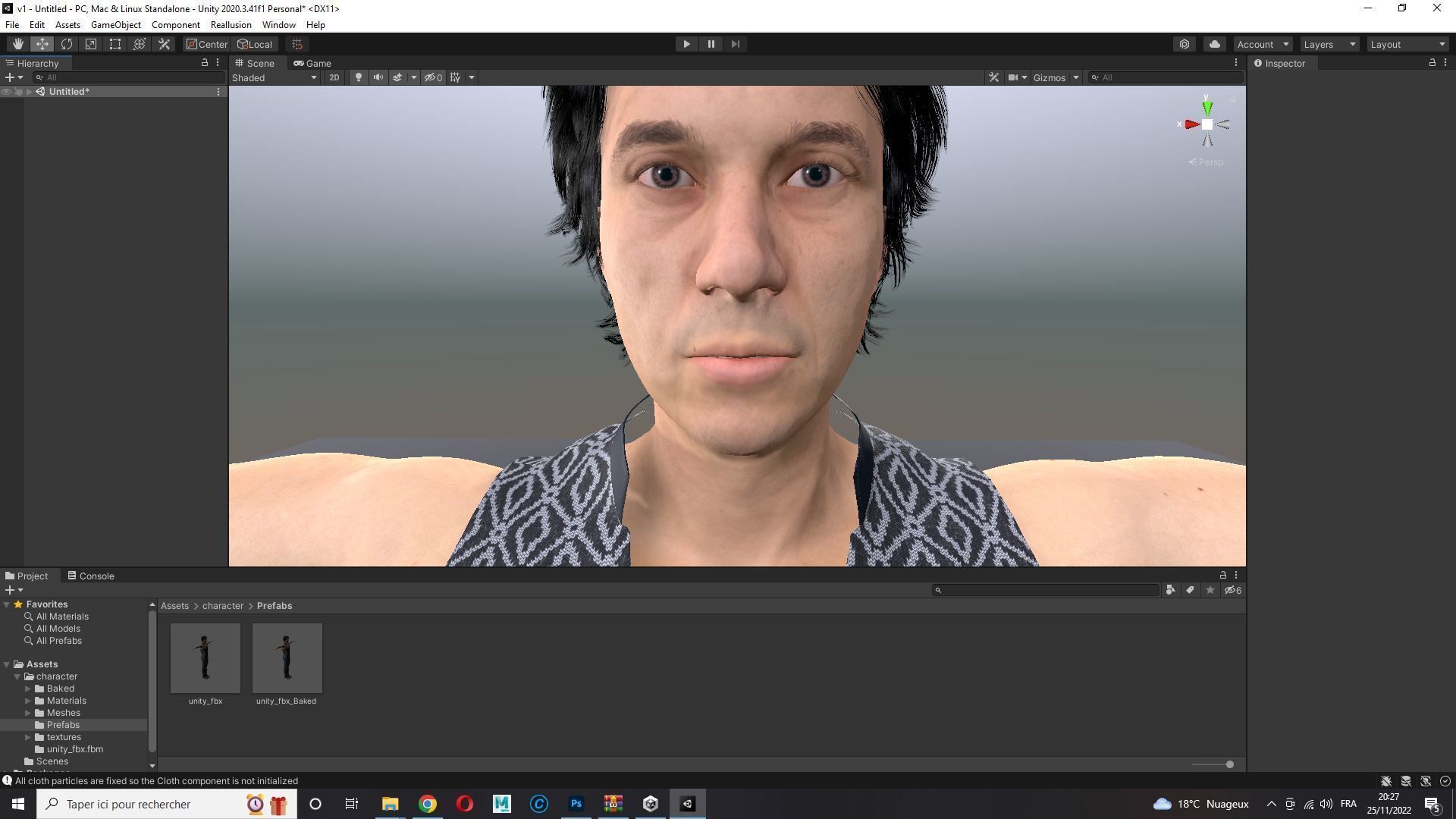1456x819 pixels.
Task: Toggle scene lighting on or off
Action: 359,77
